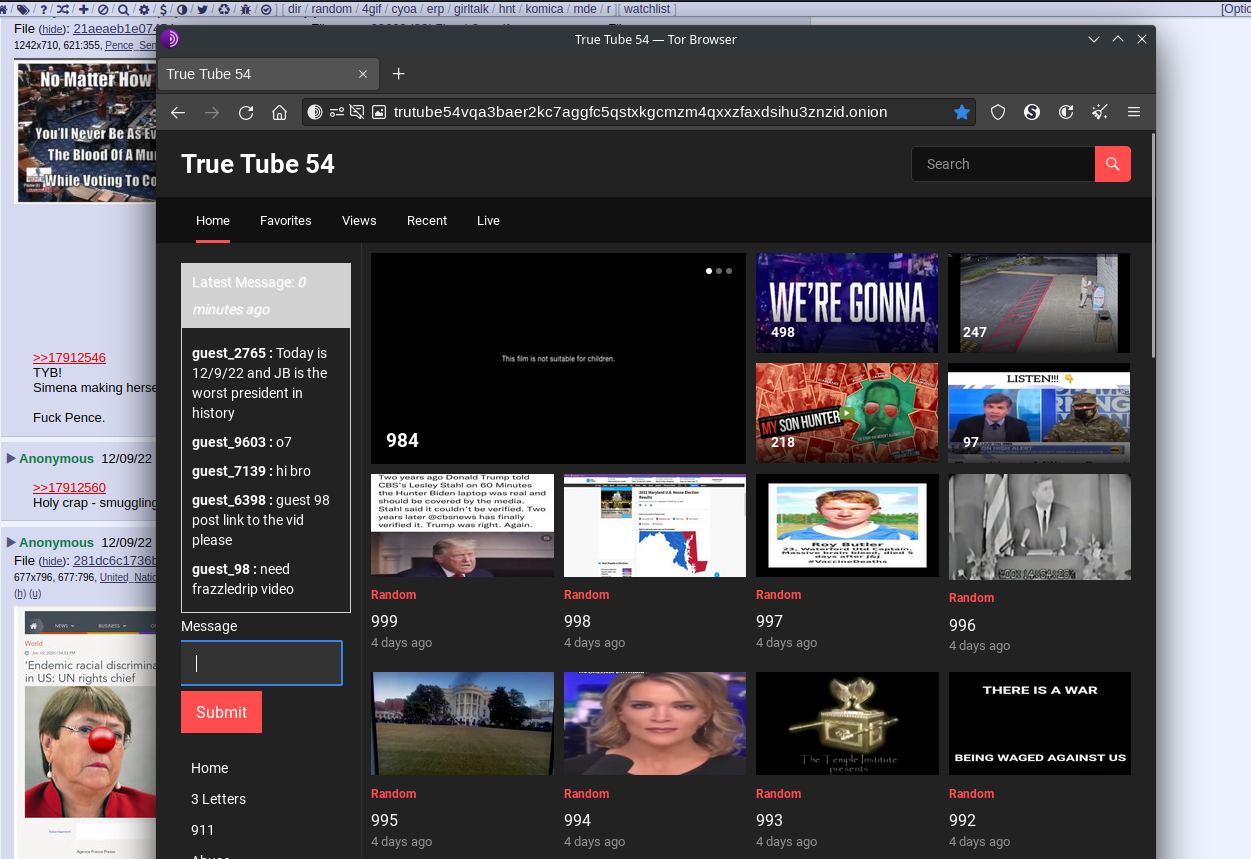Image resolution: width=1251 pixels, height=859 pixels.
Task: Click the page scrollbar in Tor Browser
Action: click(x=1153, y=245)
